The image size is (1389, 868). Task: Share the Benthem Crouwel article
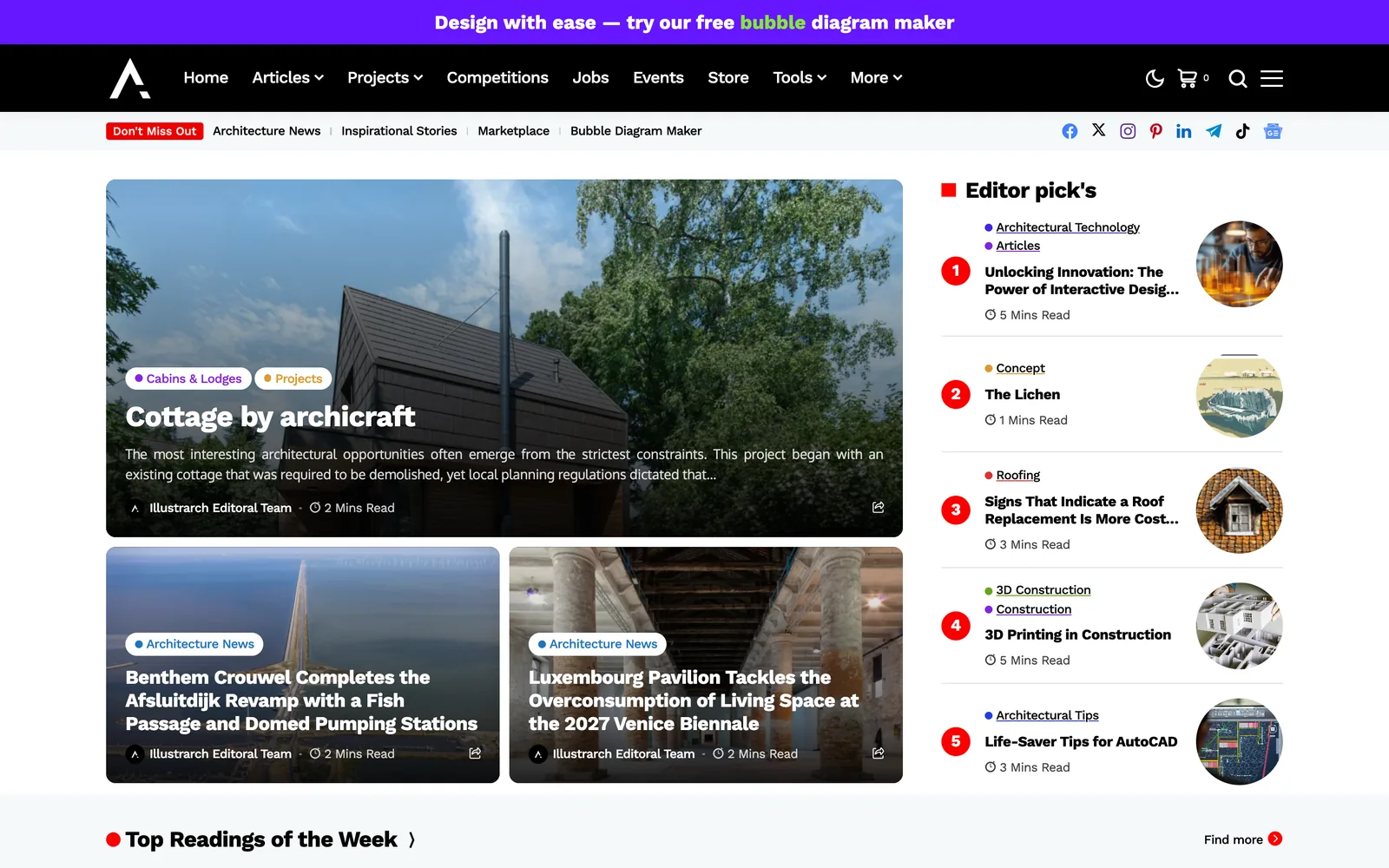(x=475, y=753)
